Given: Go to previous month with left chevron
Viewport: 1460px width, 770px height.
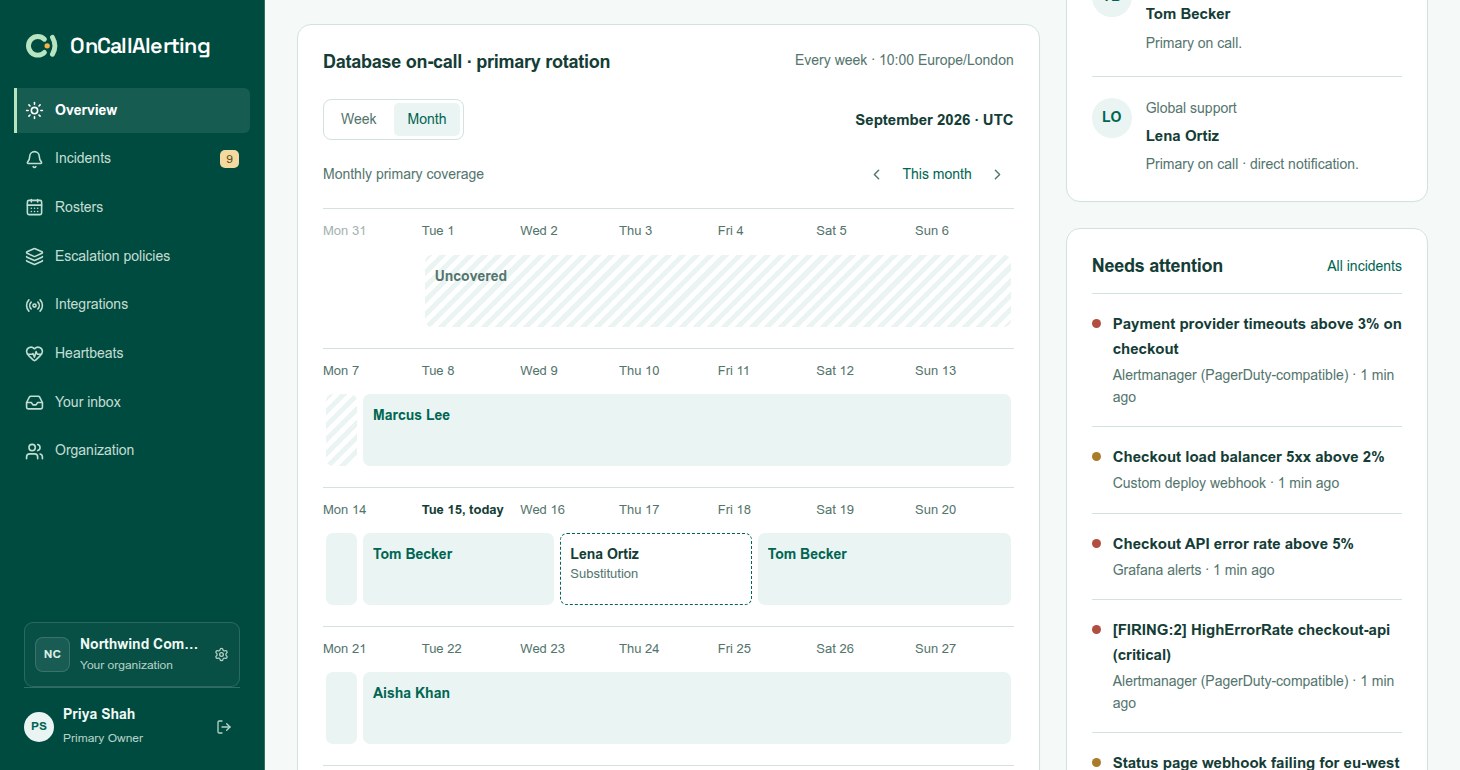Looking at the screenshot, I should coord(877,174).
